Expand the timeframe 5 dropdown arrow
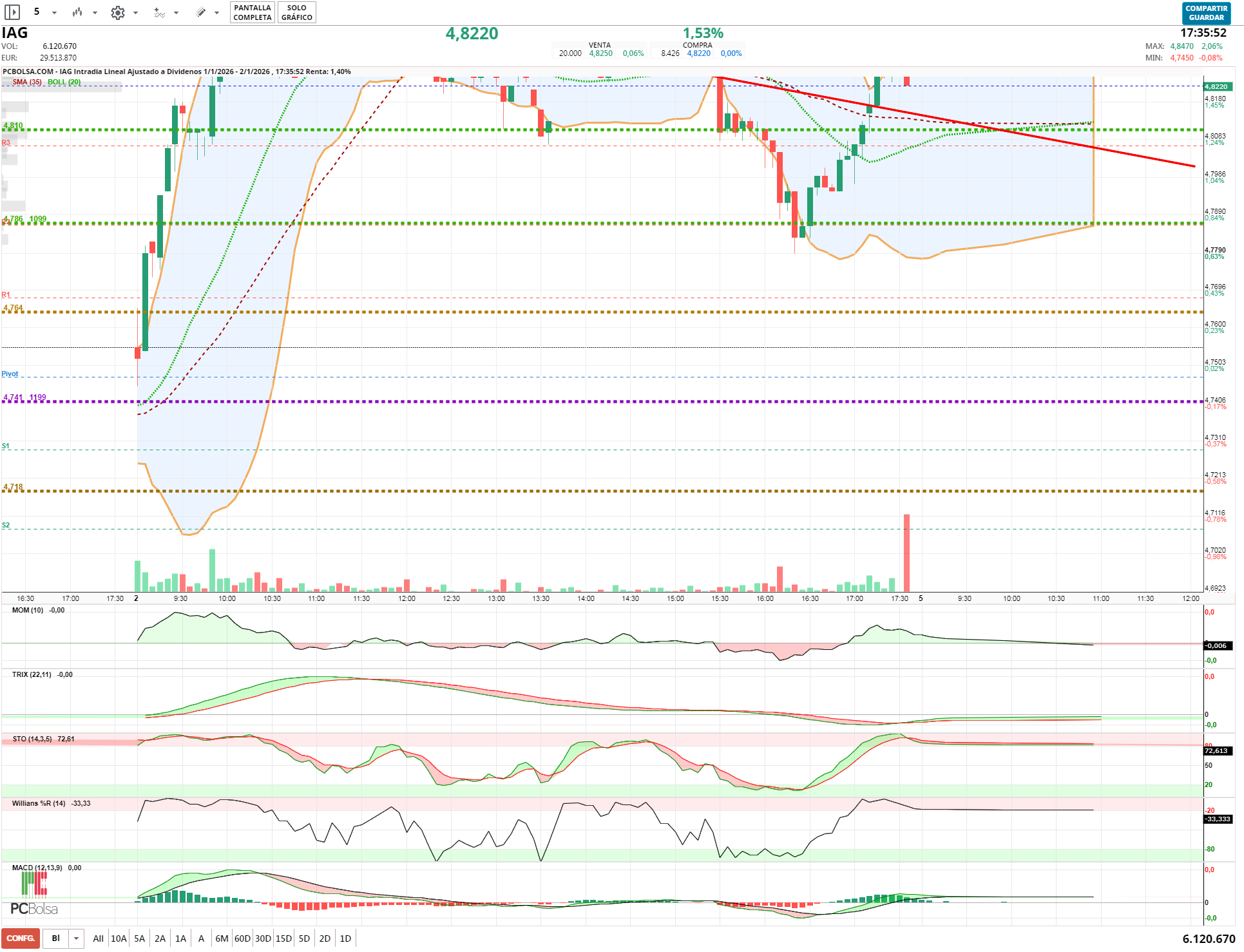This screenshot has height=952, width=1244. coord(54,12)
